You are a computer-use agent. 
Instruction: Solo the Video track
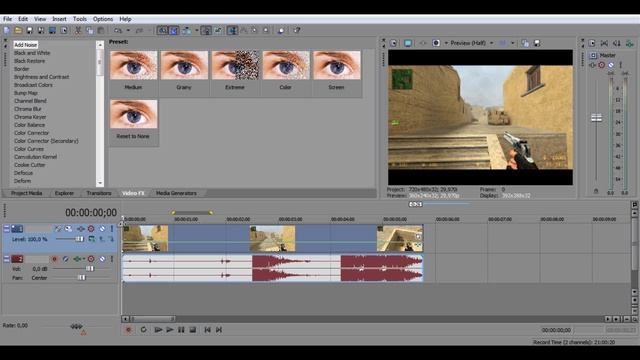click(112, 229)
